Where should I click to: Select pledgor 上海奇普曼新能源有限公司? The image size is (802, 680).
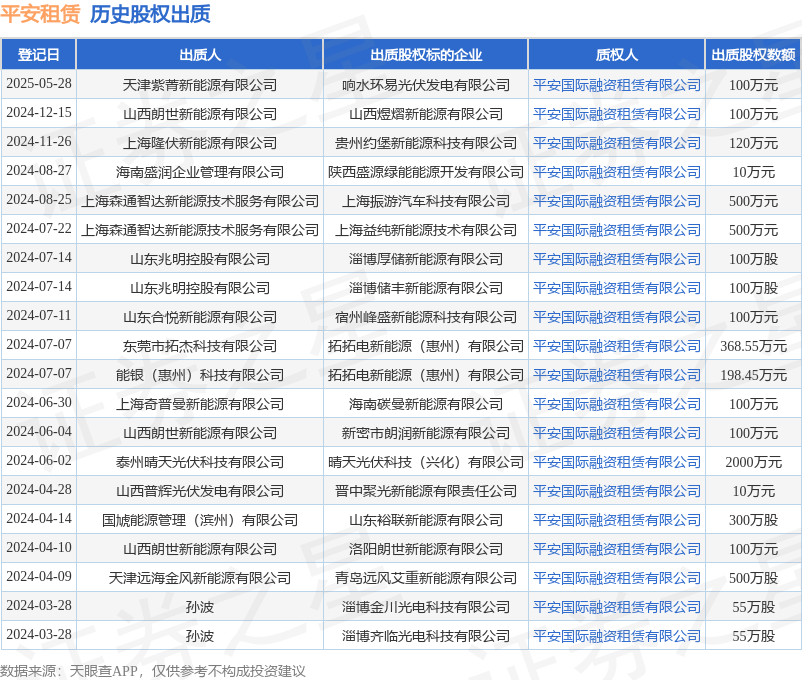click(x=200, y=404)
